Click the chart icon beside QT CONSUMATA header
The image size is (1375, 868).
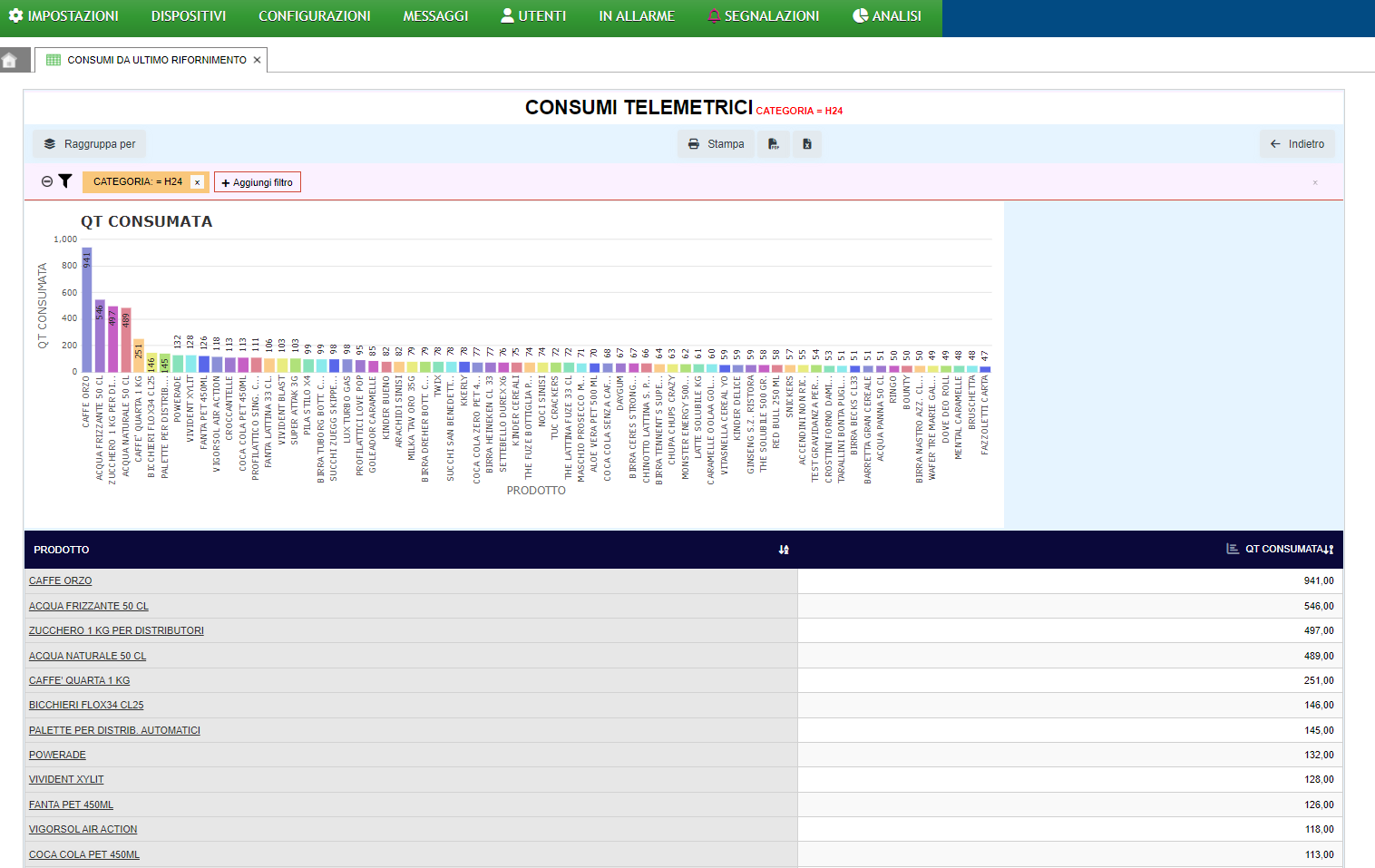click(x=1233, y=549)
